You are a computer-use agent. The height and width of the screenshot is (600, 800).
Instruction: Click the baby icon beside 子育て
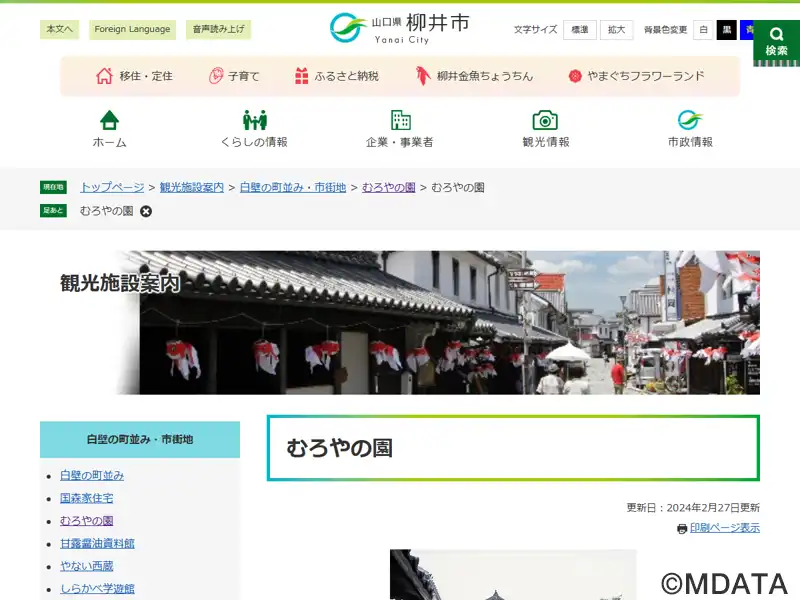click(216, 76)
